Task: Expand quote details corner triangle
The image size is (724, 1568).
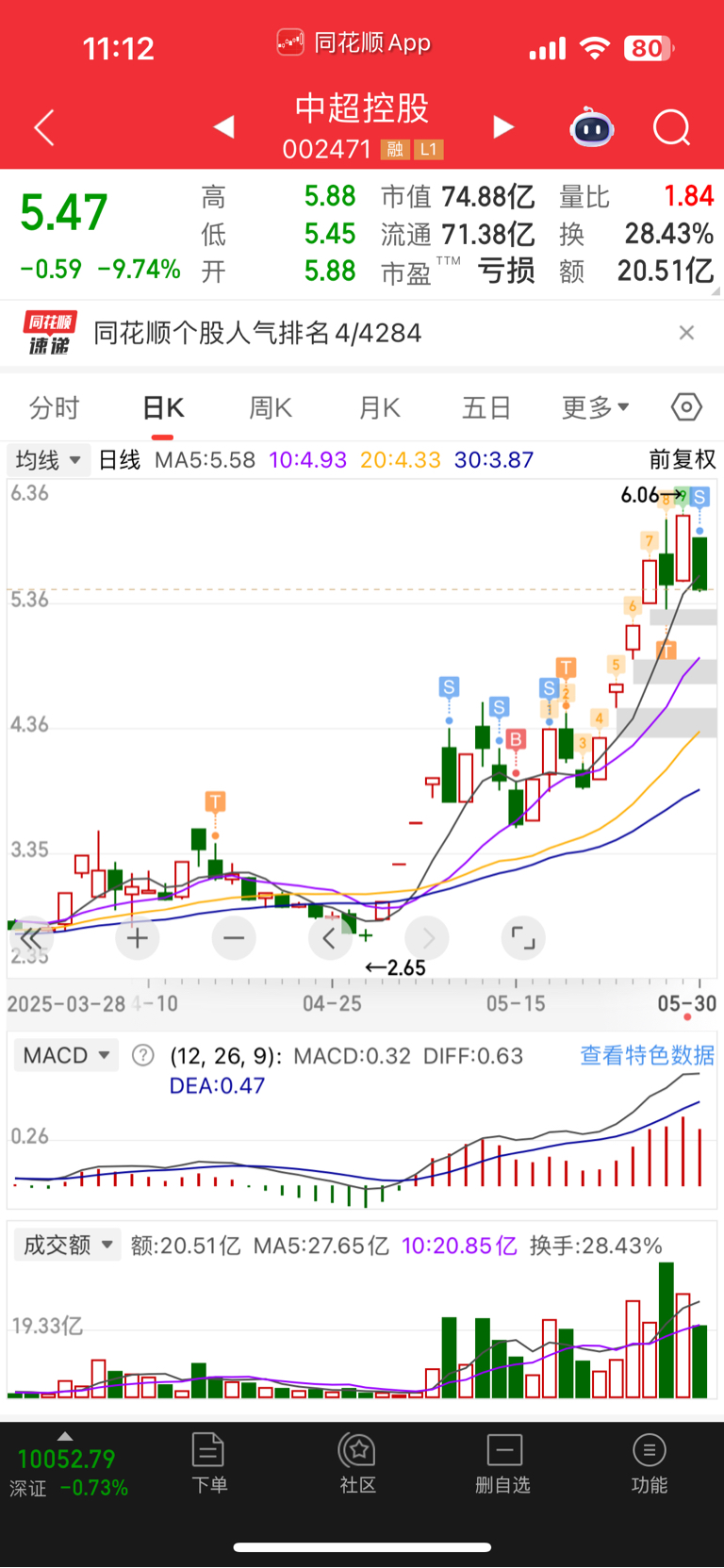Action: click(716, 292)
